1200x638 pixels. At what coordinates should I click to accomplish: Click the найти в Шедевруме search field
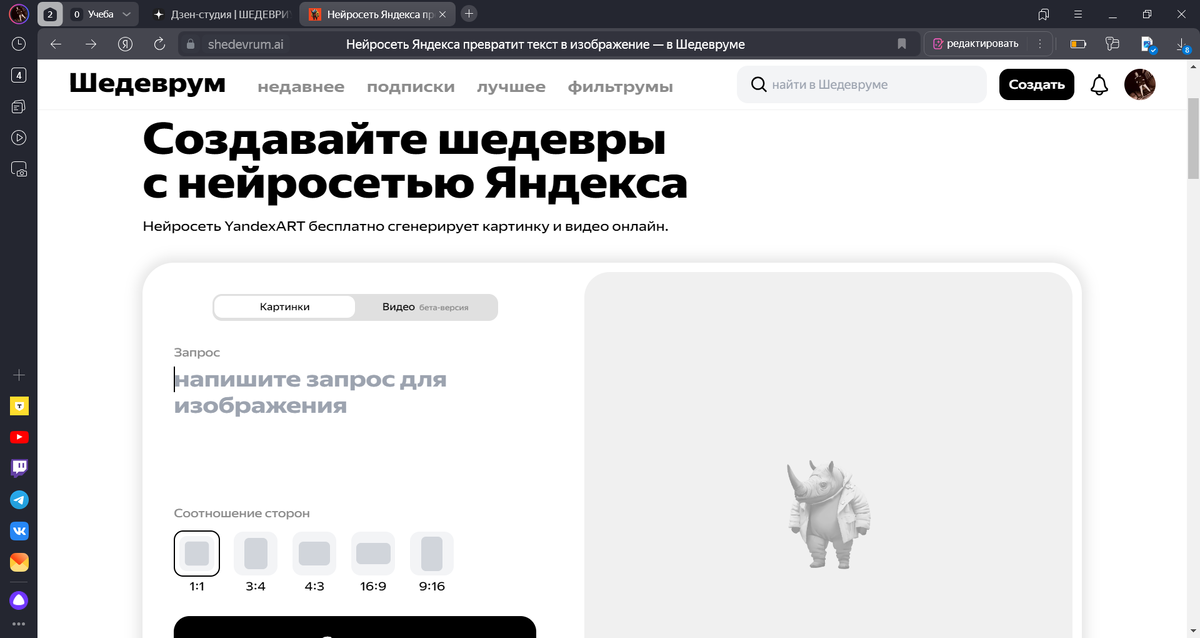coord(861,85)
